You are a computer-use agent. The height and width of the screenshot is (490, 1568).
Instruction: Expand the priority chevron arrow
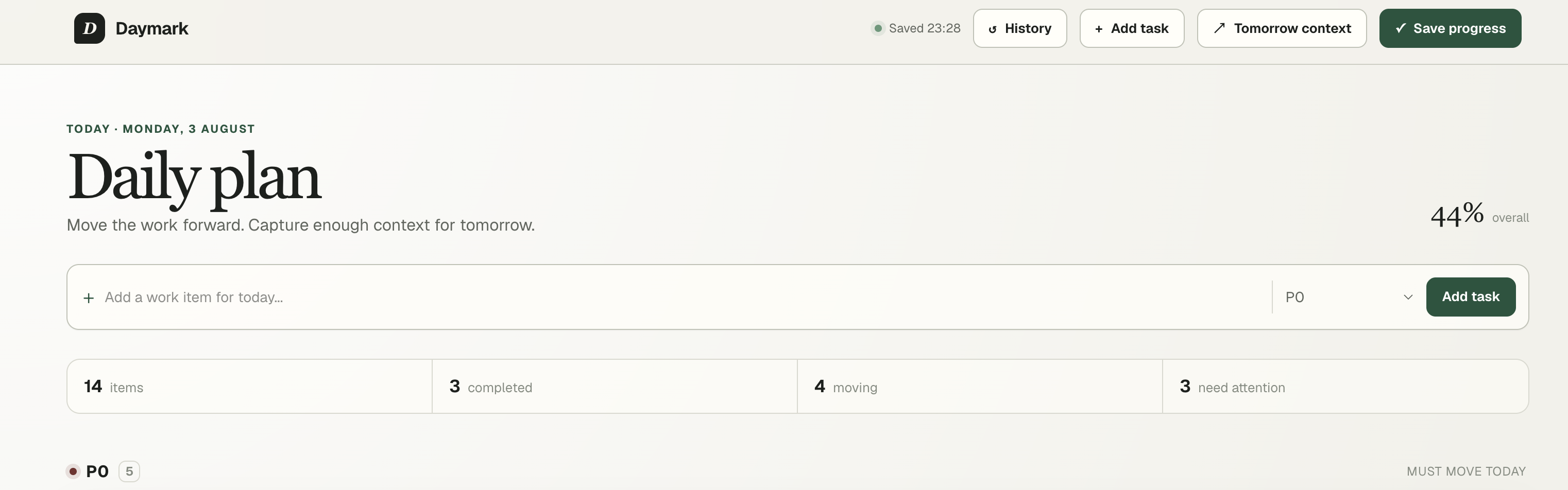click(1408, 297)
